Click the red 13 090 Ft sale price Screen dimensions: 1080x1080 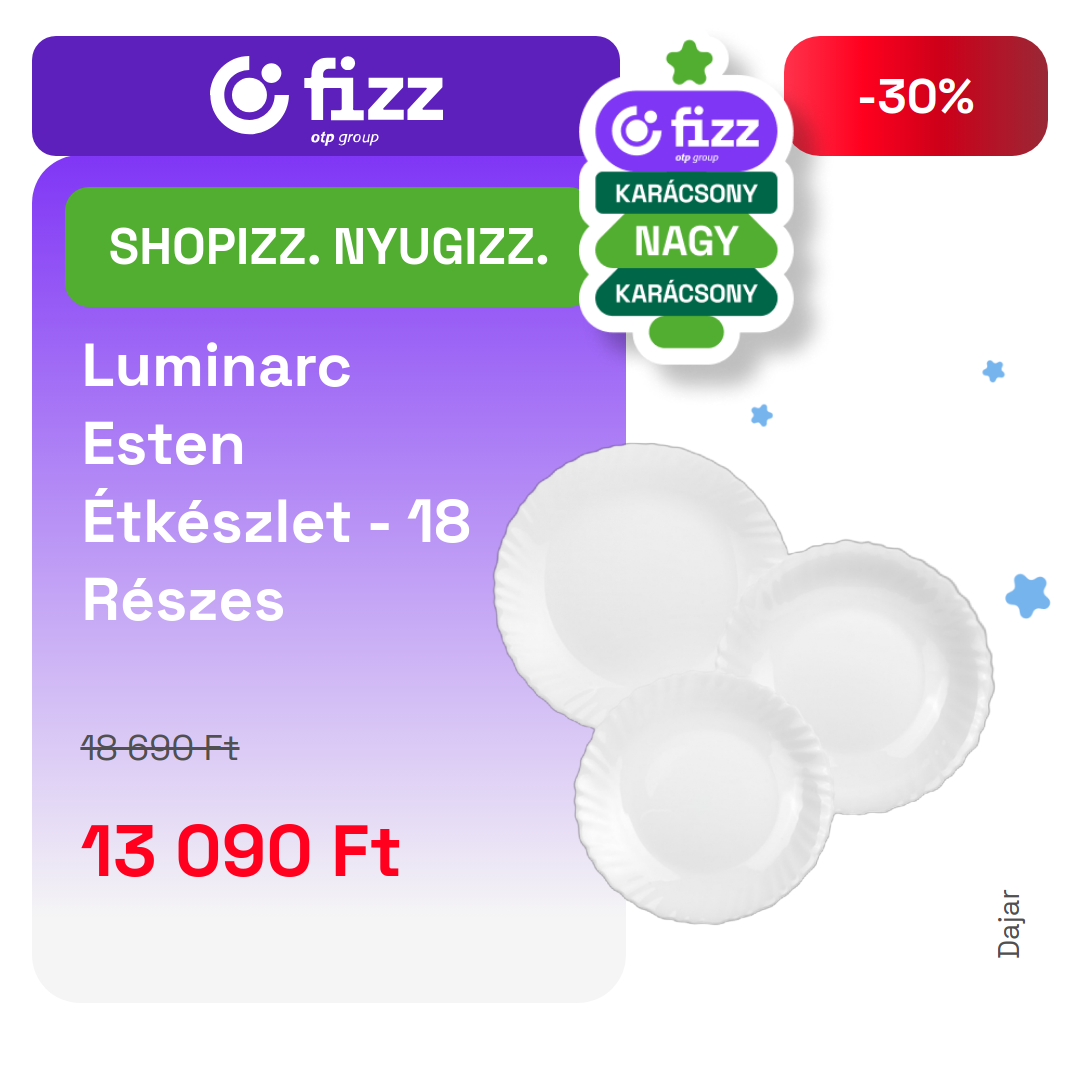(x=240, y=851)
